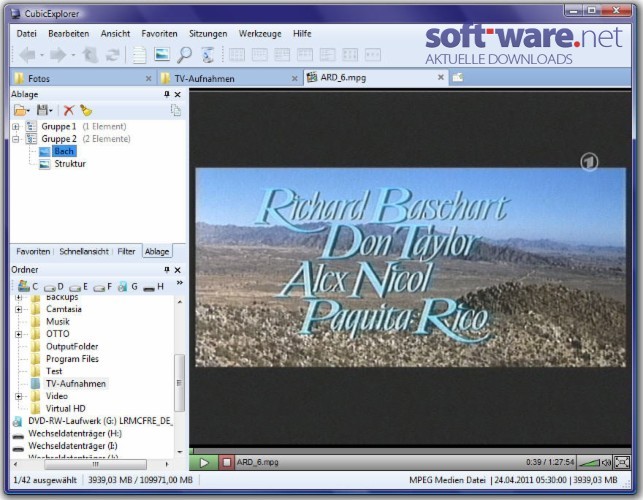Play the ARD_6.mpg video
643x500 pixels.
click(204, 463)
